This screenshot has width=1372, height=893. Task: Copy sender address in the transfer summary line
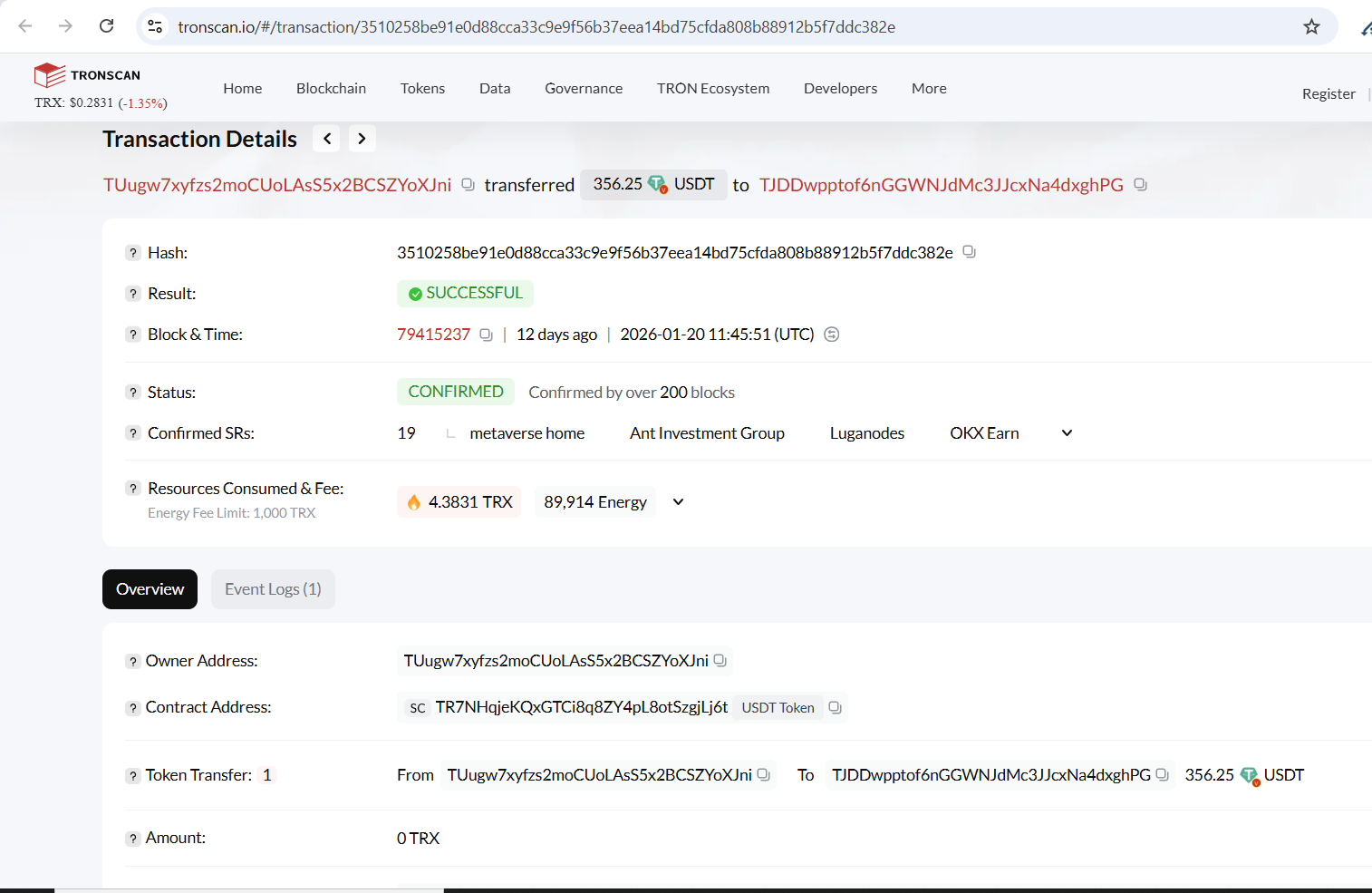[468, 184]
